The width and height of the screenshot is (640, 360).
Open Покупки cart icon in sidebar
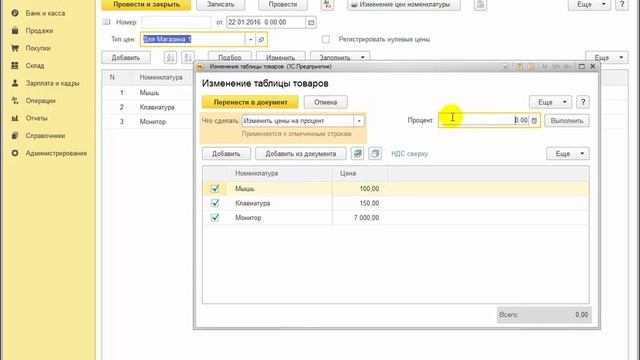coord(15,48)
